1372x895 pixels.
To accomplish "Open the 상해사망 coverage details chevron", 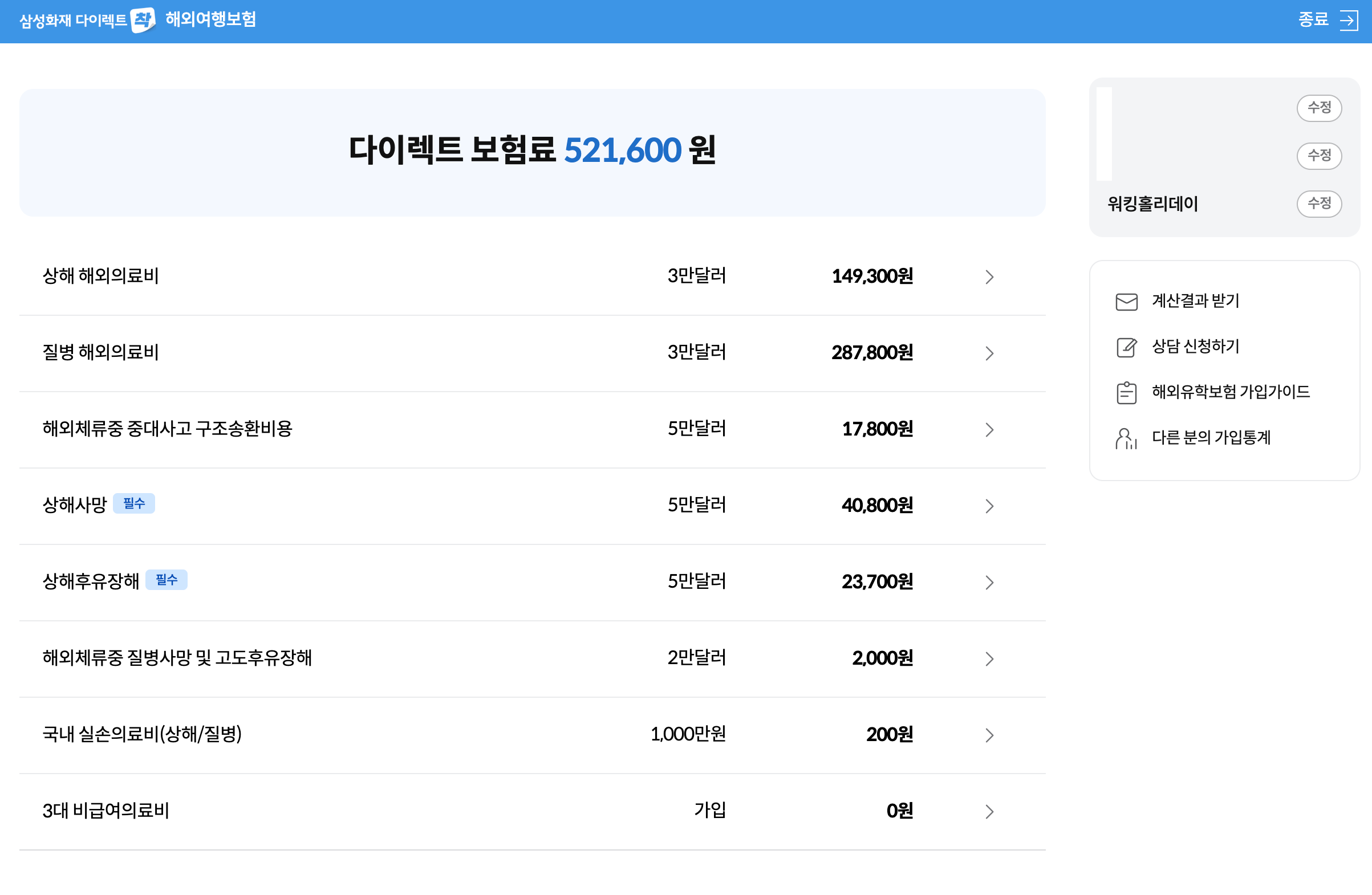I will 989,506.
